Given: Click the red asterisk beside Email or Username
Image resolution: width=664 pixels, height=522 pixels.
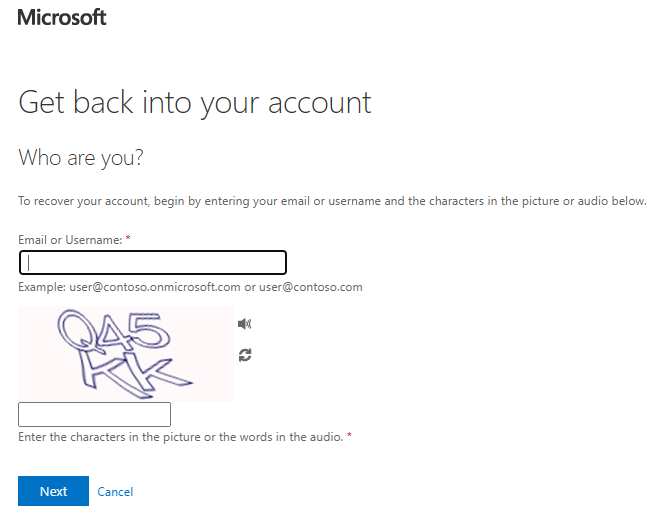Looking at the screenshot, I should 128,240.
